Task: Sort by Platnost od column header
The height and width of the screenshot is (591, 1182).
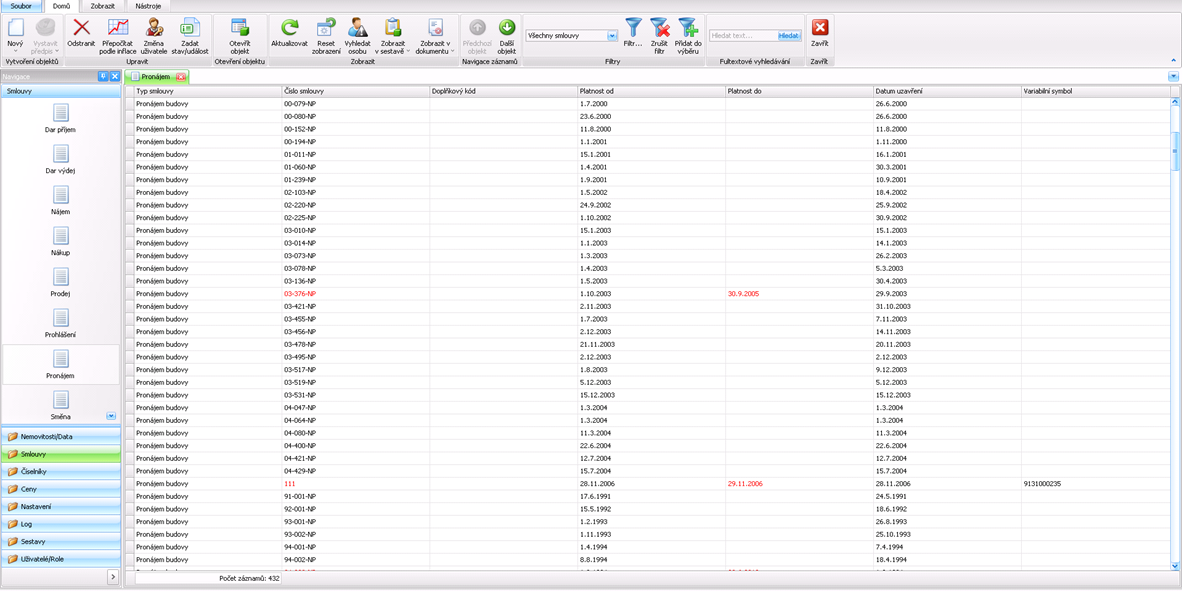Action: [x=651, y=90]
